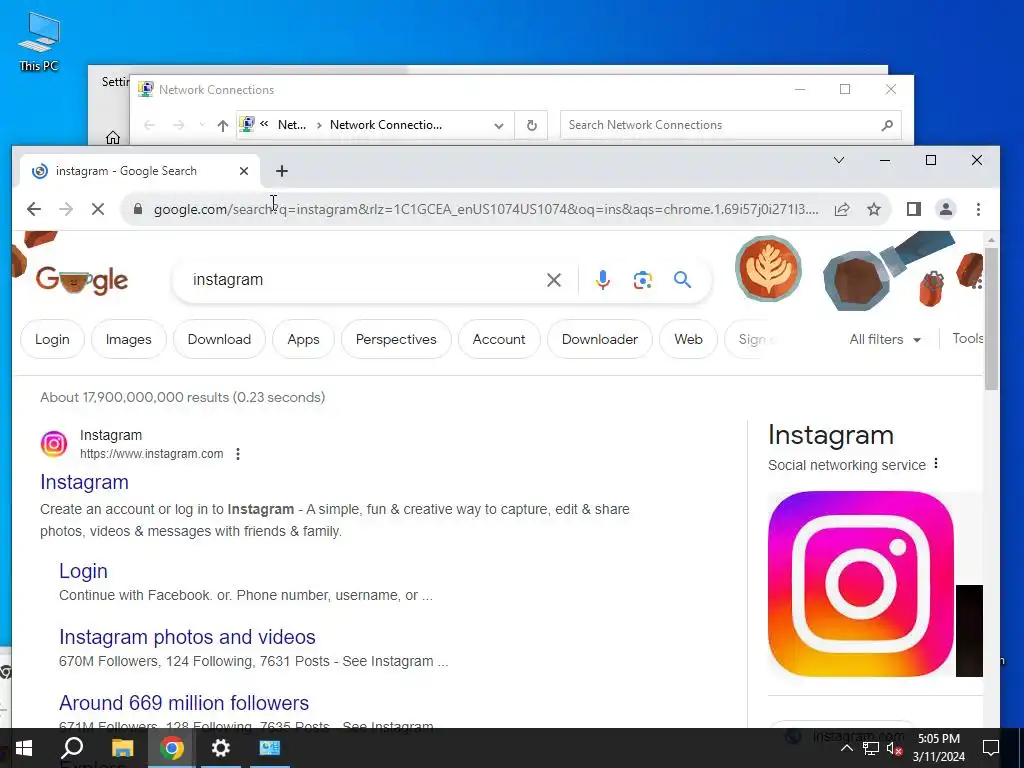Viewport: 1024px width, 768px height.
Task: Refresh the Network Connections window
Action: (x=532, y=125)
